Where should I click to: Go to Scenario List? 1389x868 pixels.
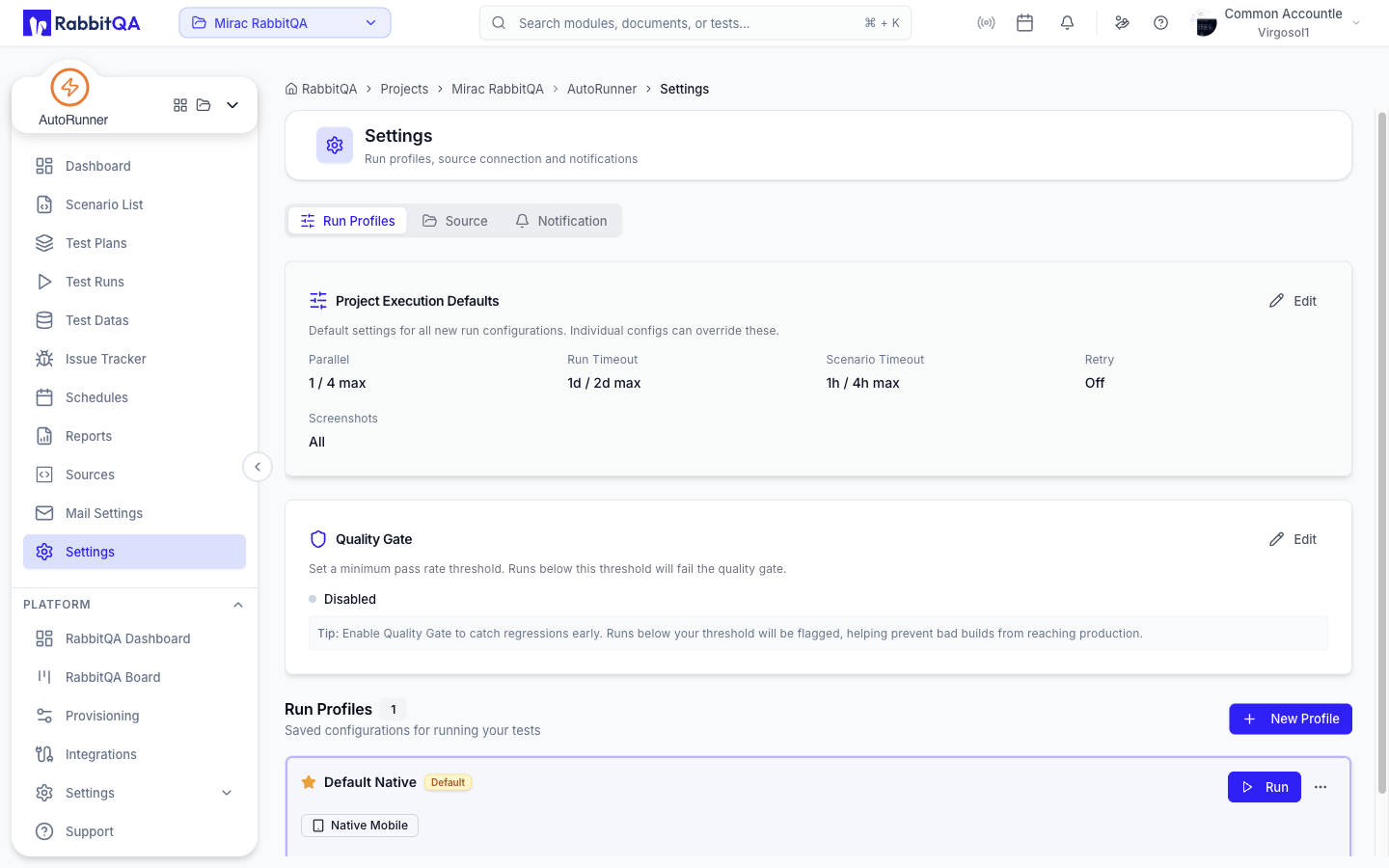point(134,204)
